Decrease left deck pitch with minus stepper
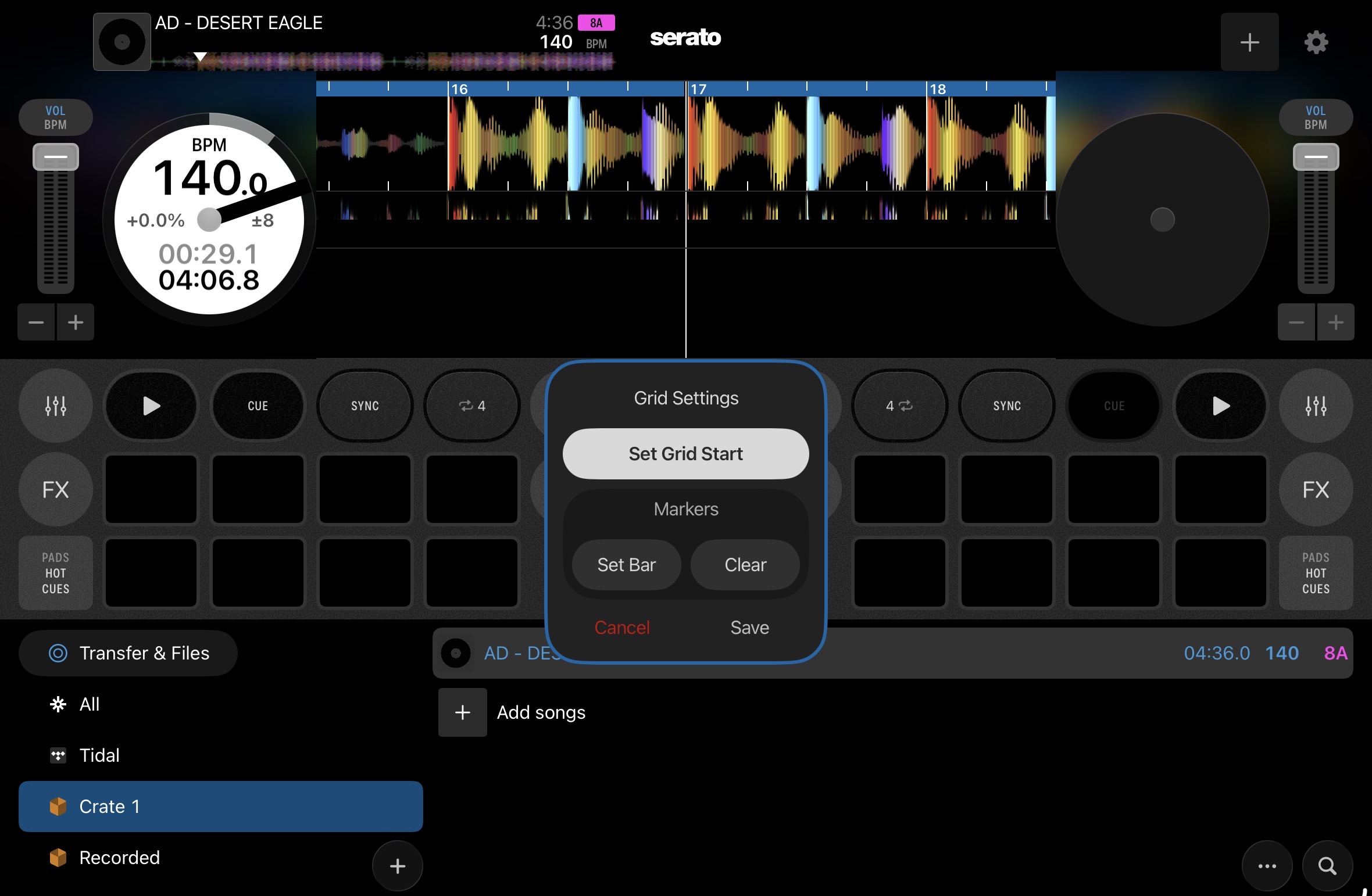Viewport: 1372px width, 896px height. tap(36, 322)
